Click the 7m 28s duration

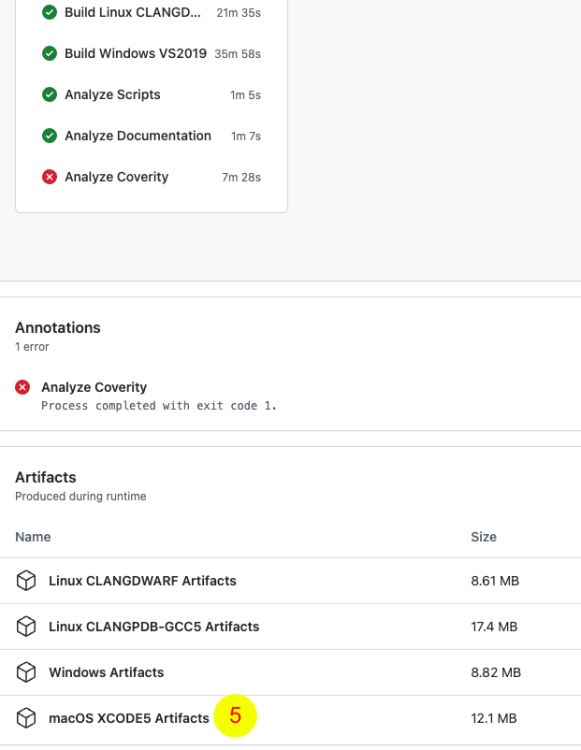coord(241,177)
